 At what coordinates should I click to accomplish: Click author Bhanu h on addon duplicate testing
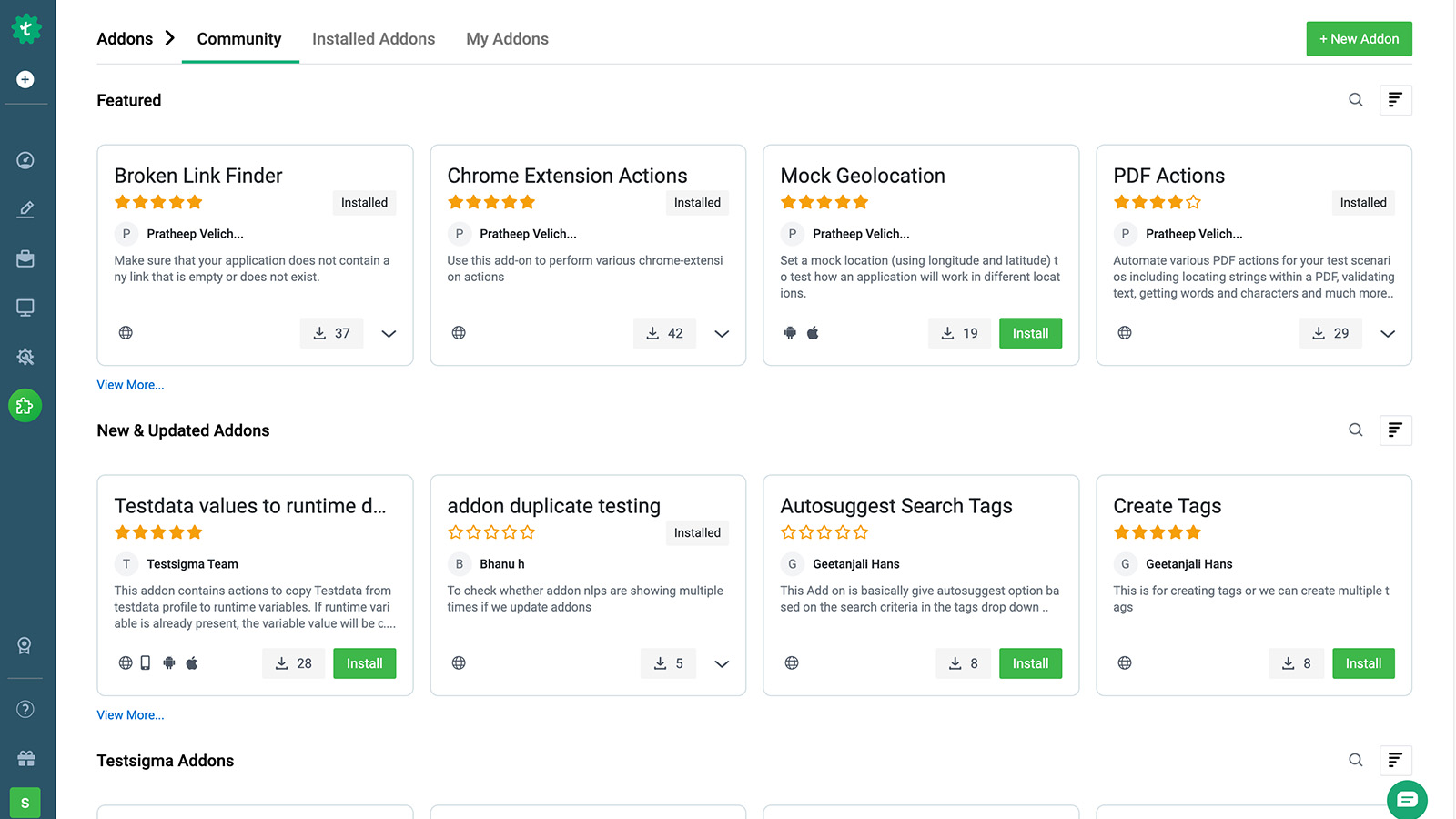point(502,564)
